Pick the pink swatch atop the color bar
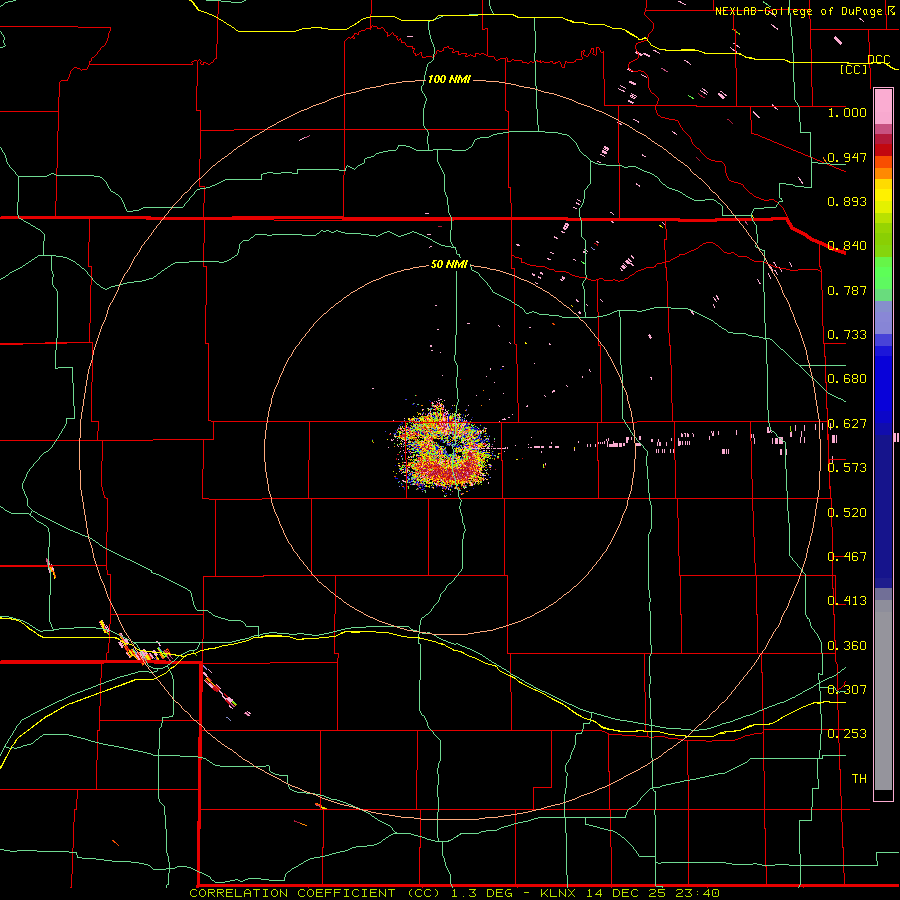The width and height of the screenshot is (900, 900). [x=883, y=107]
